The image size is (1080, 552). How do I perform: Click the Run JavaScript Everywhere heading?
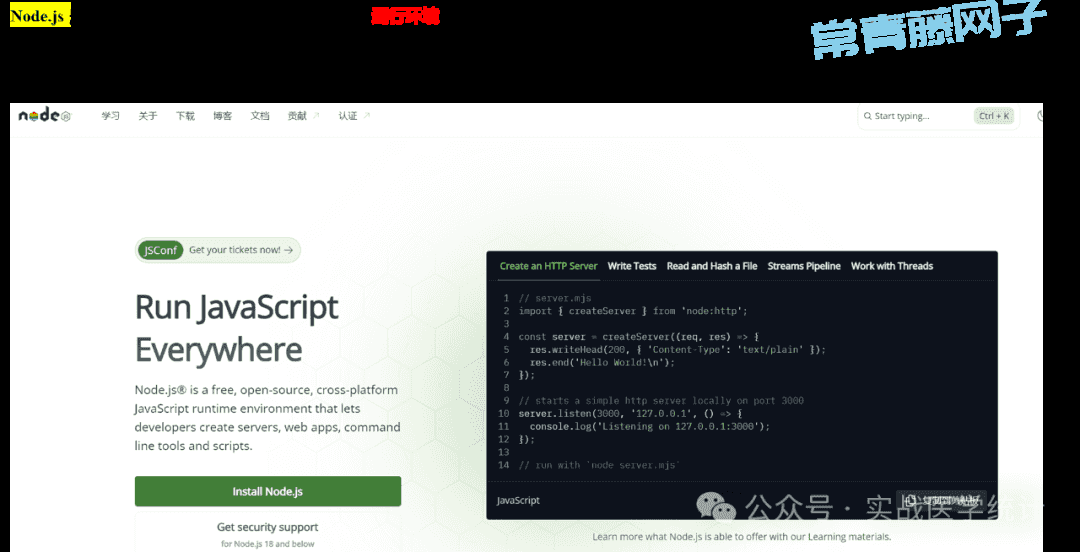[237, 328]
